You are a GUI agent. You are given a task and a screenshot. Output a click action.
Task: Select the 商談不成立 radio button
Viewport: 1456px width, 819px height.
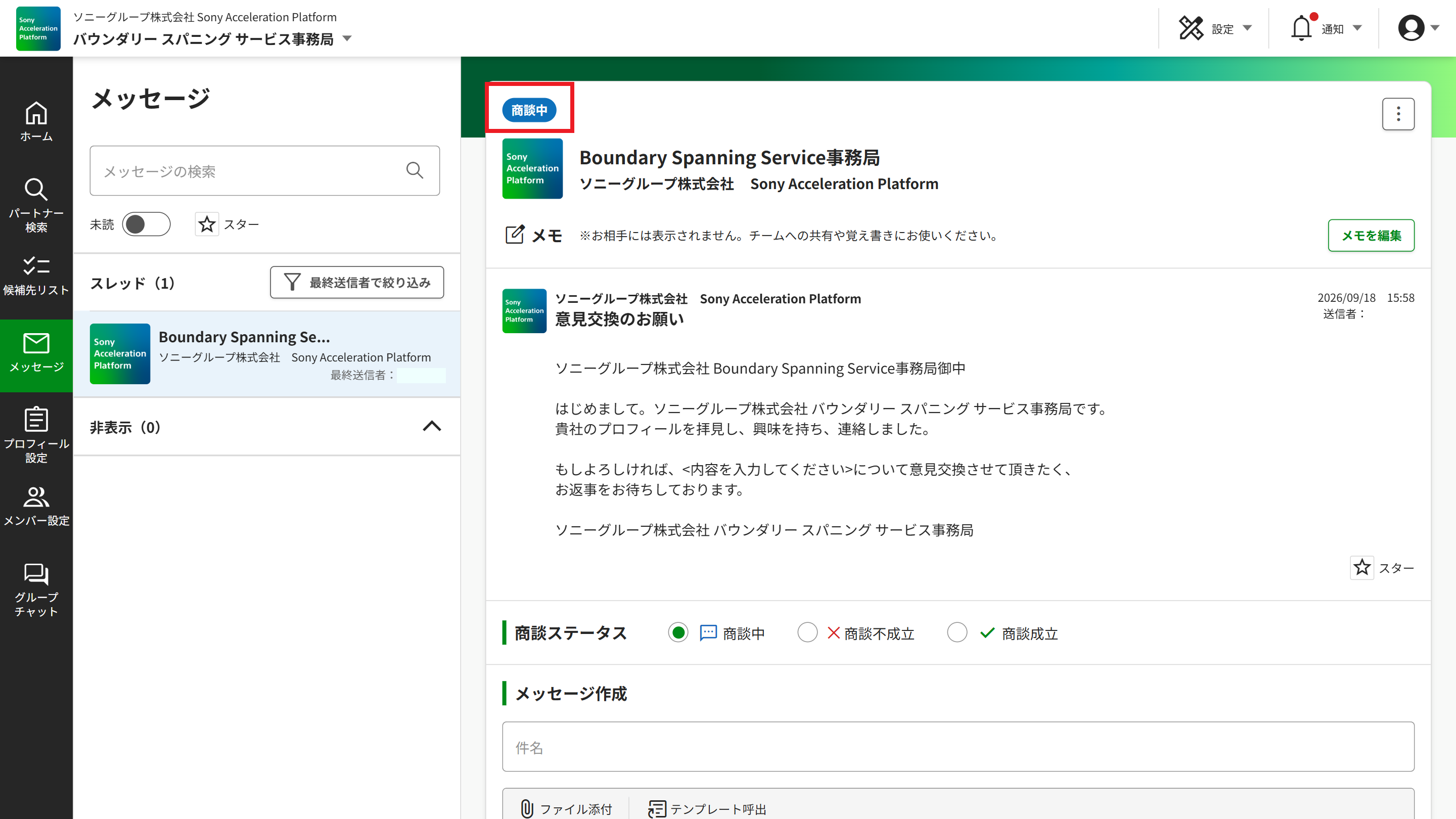tap(808, 632)
